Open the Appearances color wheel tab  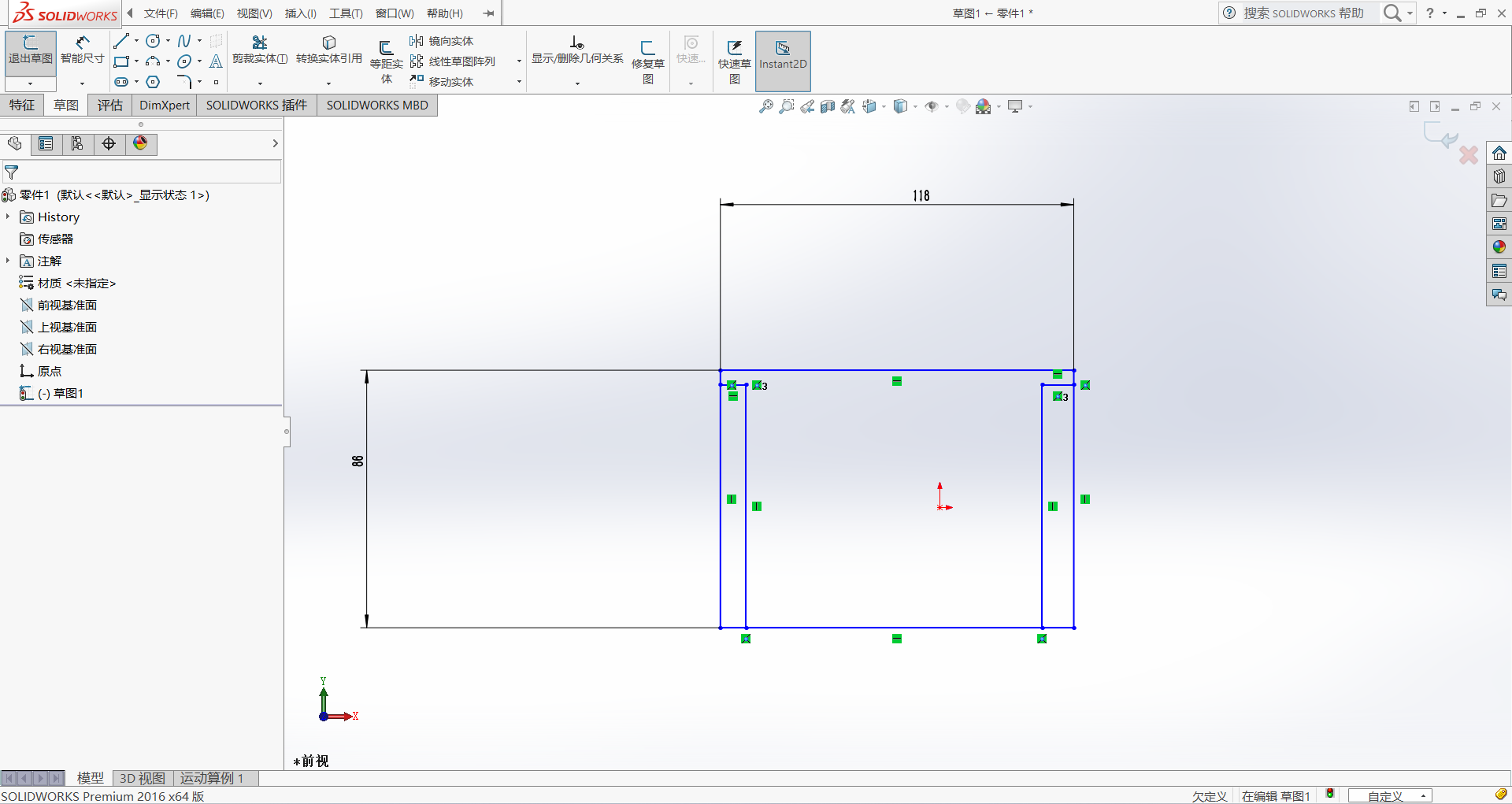[x=140, y=143]
